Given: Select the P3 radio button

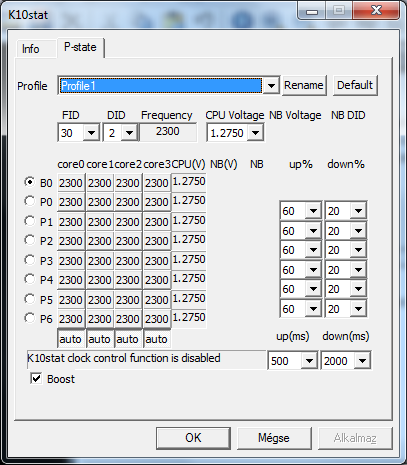Looking at the screenshot, I should tap(30, 260).
